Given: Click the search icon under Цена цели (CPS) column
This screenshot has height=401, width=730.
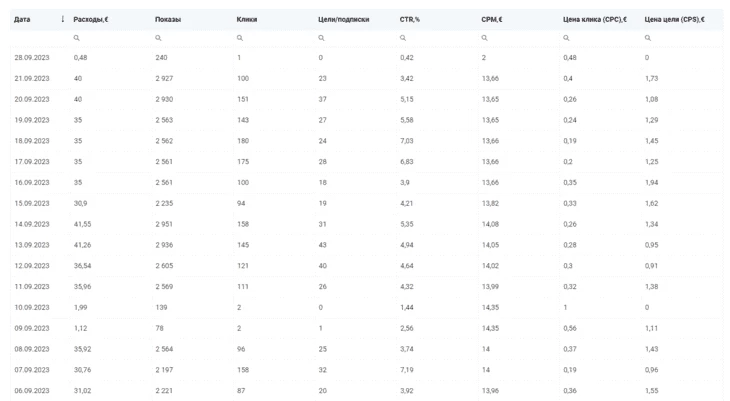Looking at the screenshot, I should pos(648,38).
